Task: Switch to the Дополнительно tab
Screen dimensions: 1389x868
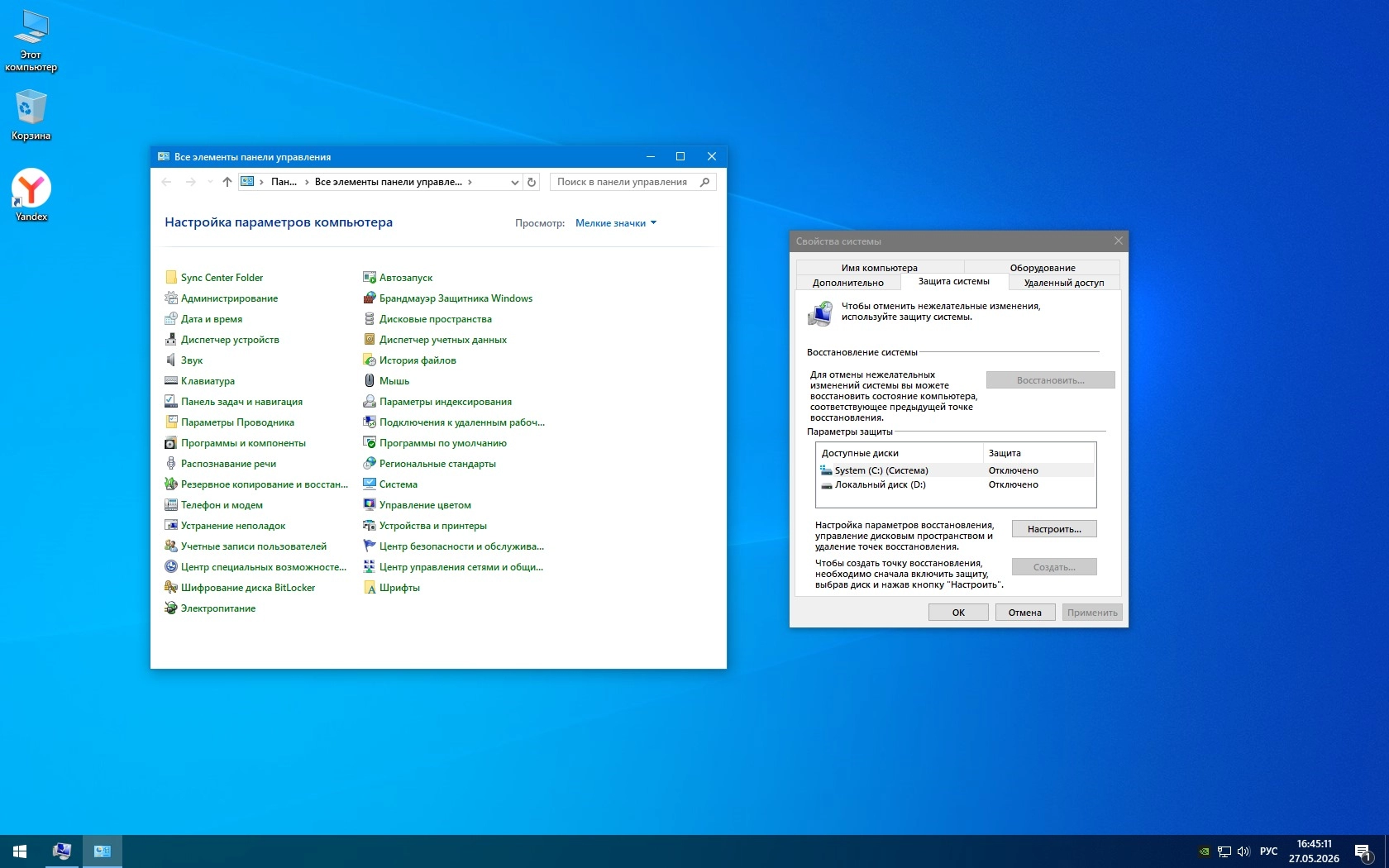Action: tap(847, 283)
